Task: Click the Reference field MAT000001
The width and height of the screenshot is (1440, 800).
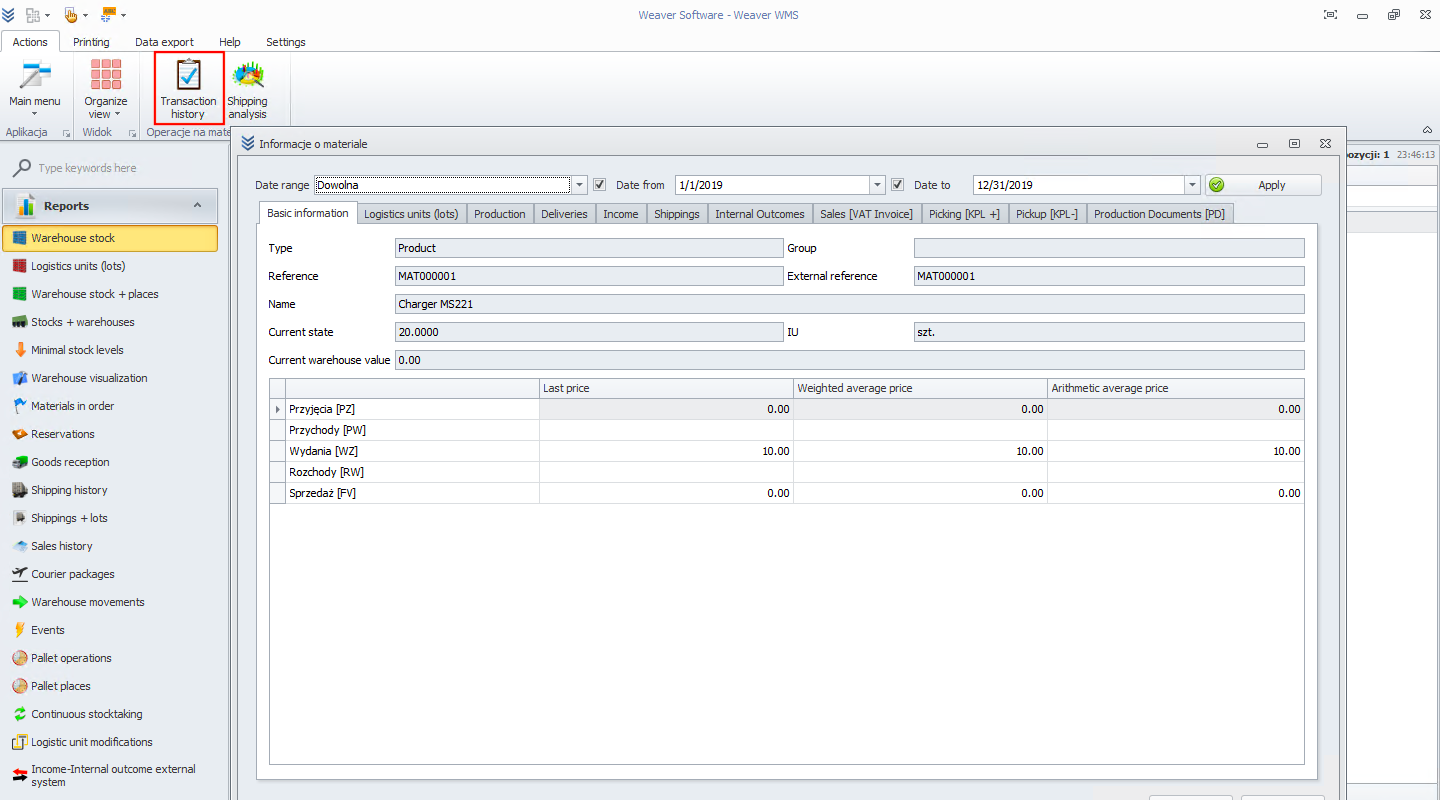Action: (589, 276)
